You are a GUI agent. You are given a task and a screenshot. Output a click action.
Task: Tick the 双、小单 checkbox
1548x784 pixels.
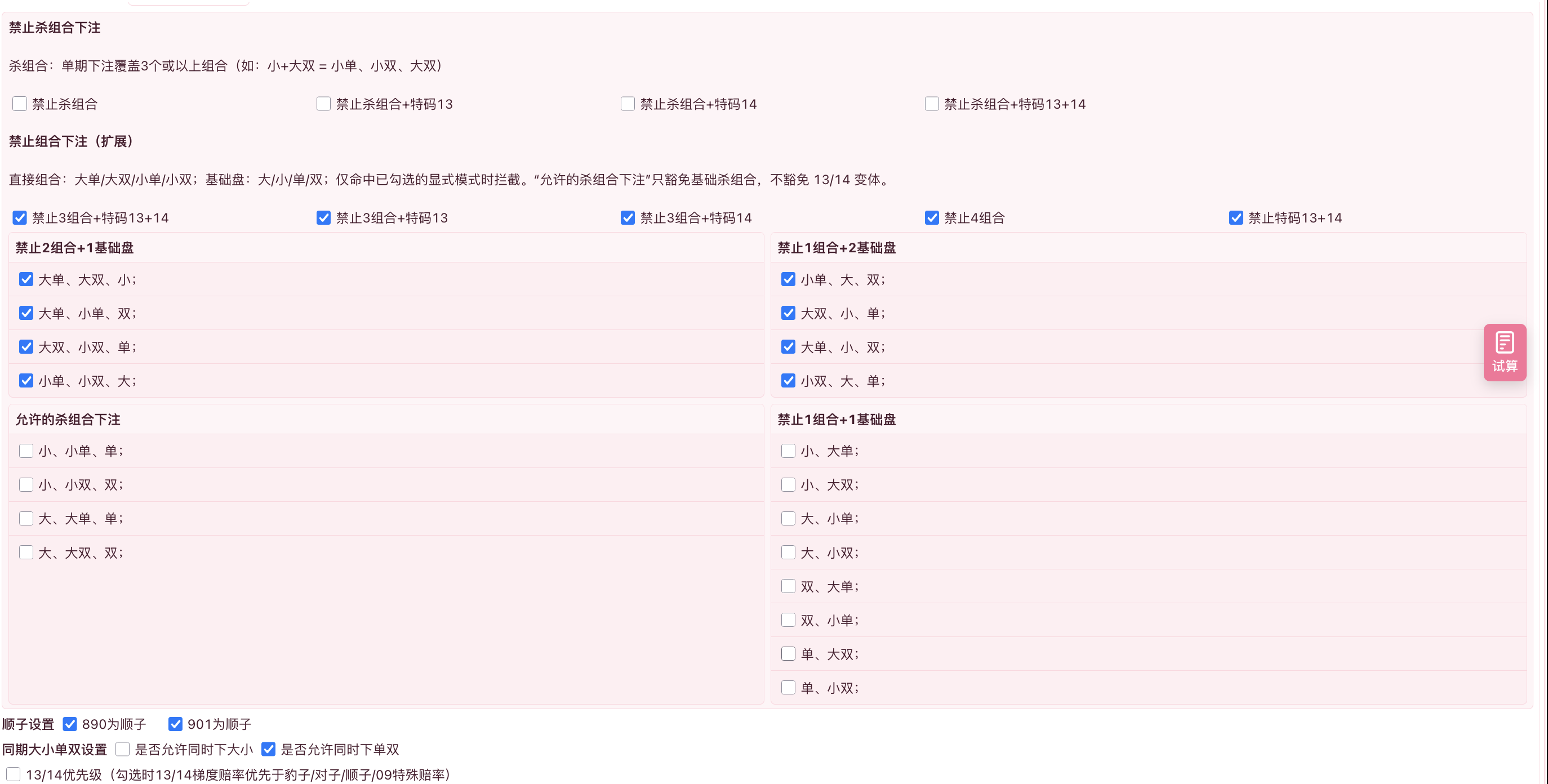pyautogui.click(x=788, y=620)
